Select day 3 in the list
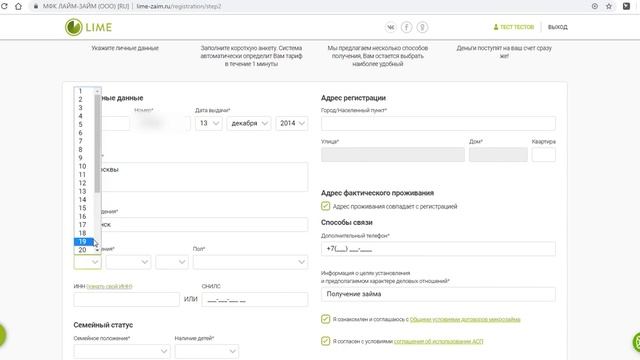 84,108
